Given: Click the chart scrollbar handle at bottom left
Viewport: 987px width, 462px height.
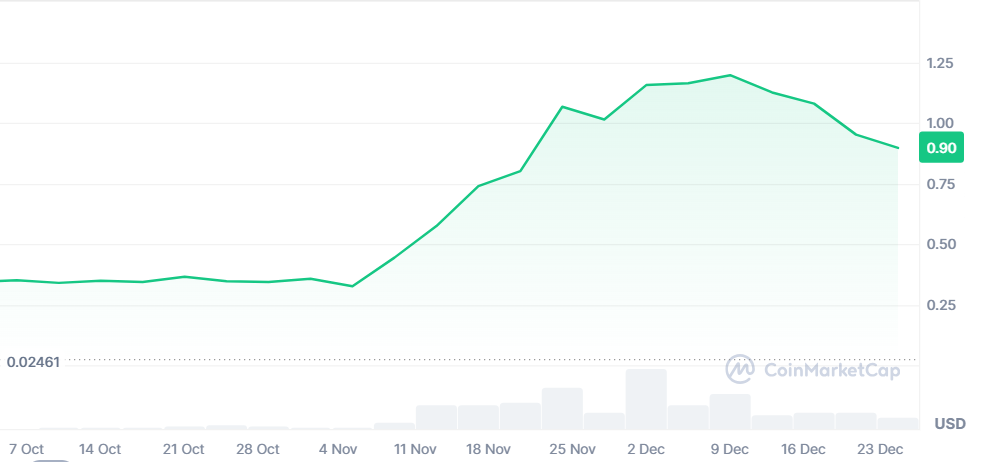Looking at the screenshot, I should 50,460.
